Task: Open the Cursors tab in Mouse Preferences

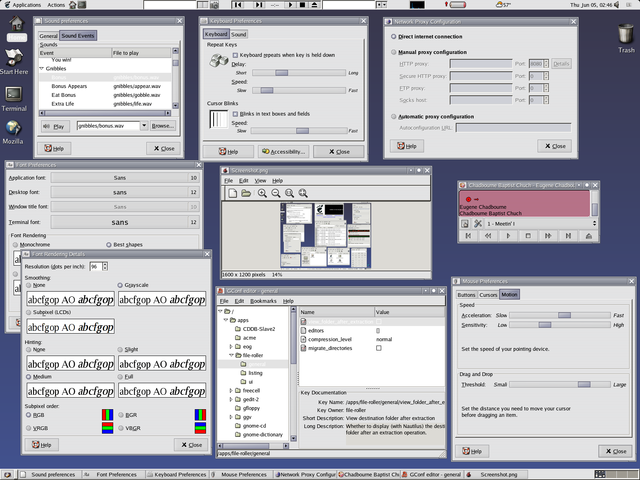Action: click(x=488, y=295)
